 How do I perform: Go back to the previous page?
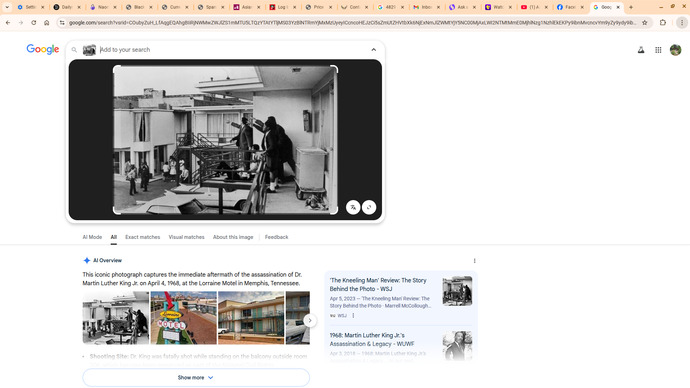(8, 22)
